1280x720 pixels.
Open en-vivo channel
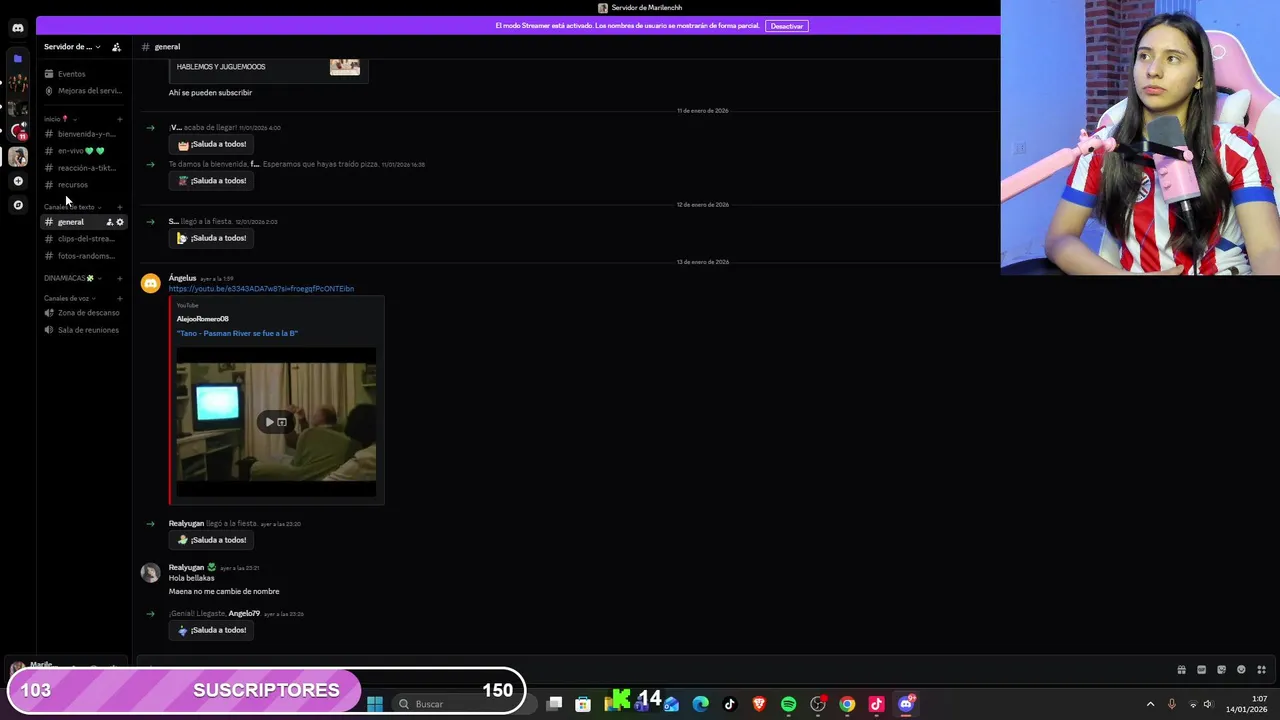coord(84,151)
